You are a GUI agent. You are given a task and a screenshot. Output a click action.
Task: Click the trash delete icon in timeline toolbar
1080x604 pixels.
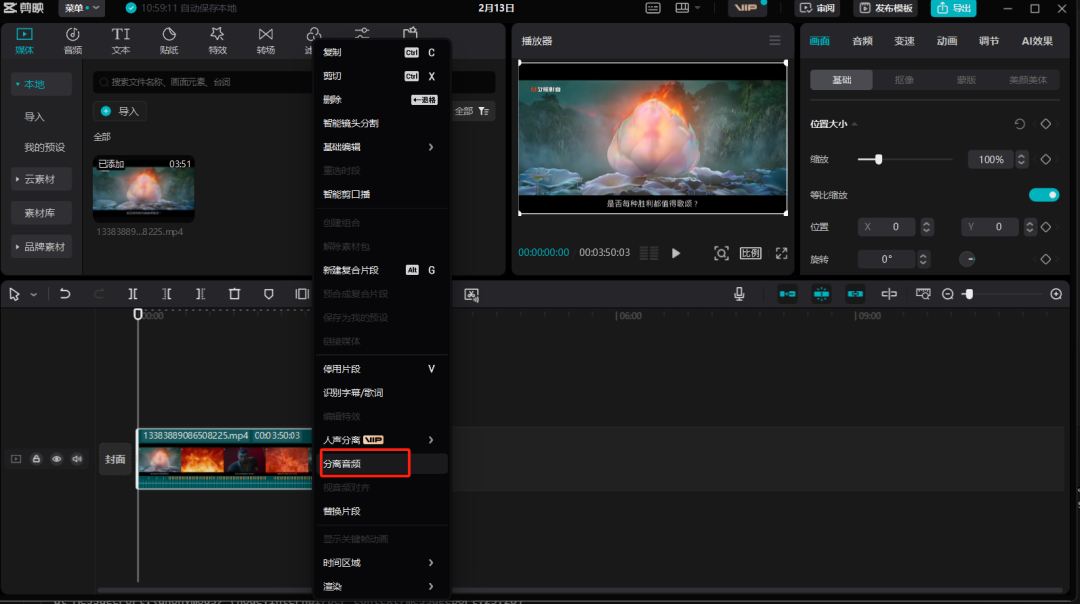tap(234, 294)
